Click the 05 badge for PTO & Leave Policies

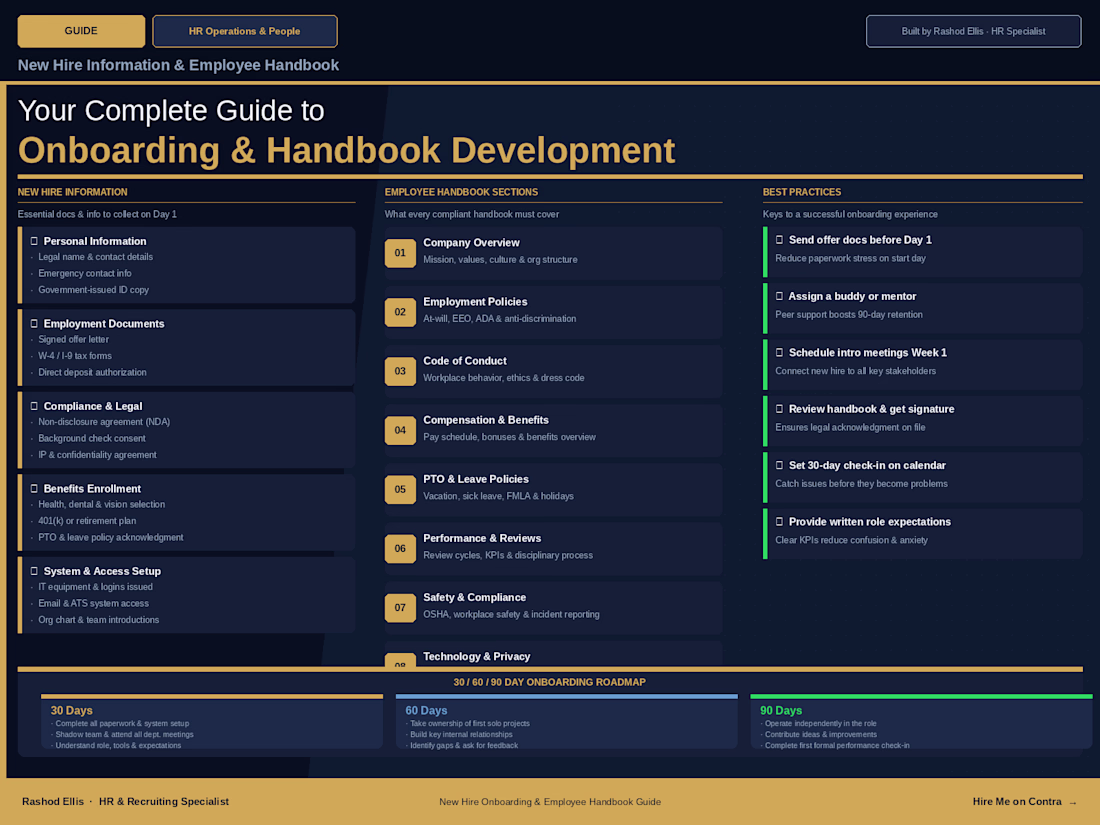pos(400,490)
